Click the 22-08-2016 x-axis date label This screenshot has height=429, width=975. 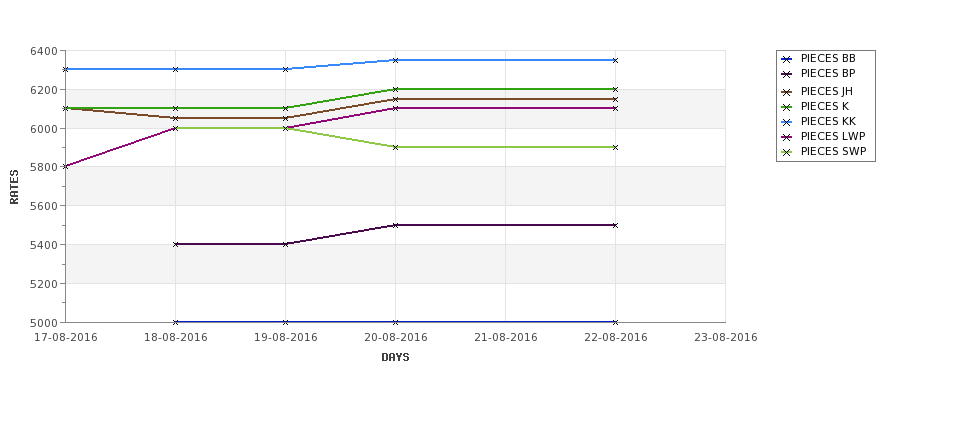pos(616,338)
